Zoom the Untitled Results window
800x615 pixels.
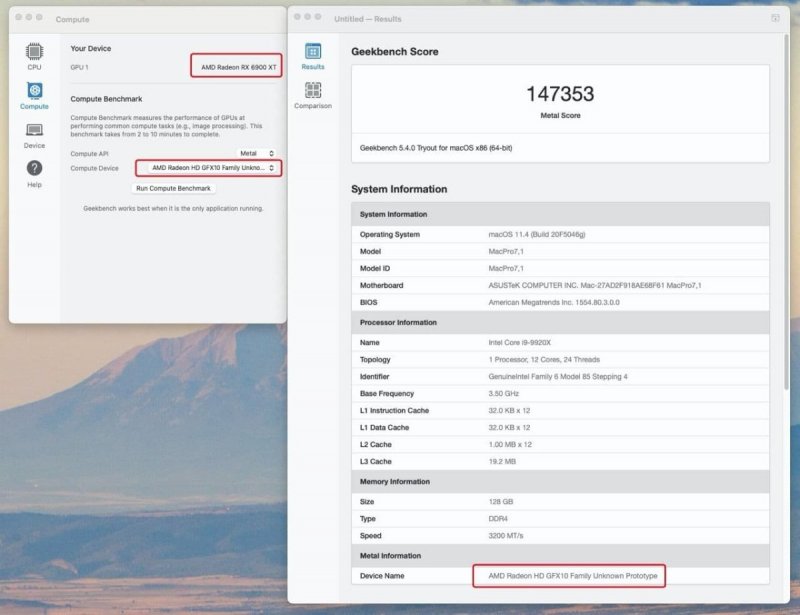pos(318,17)
